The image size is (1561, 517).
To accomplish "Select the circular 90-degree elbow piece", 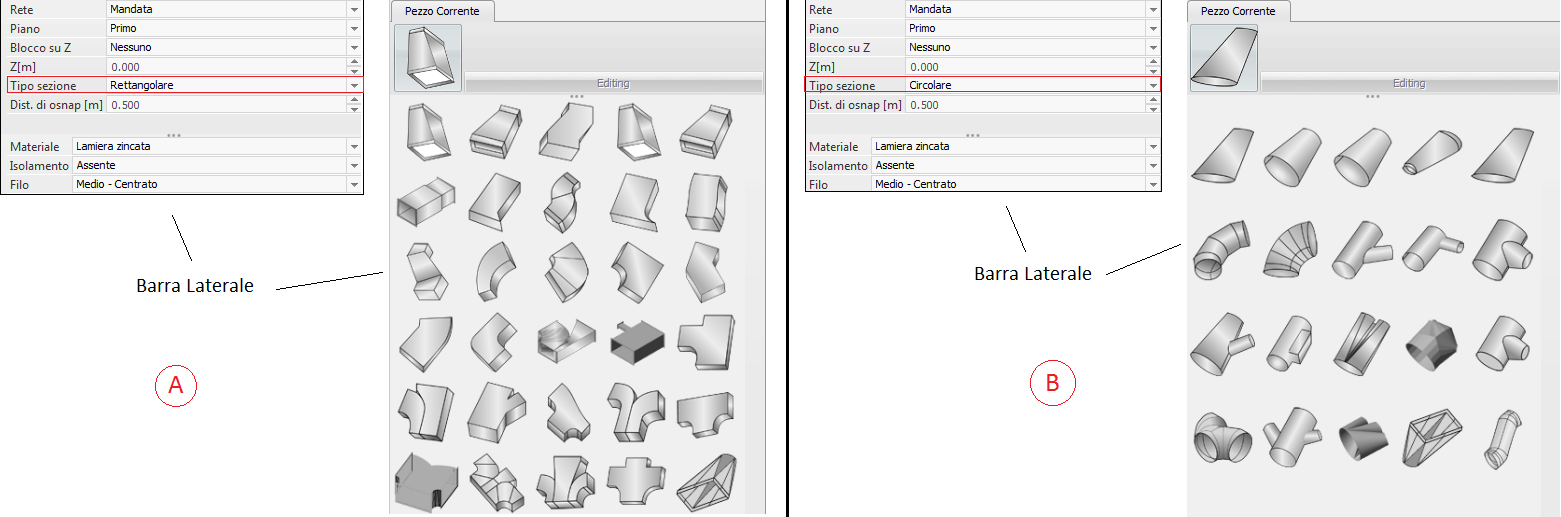I will click(1220, 248).
